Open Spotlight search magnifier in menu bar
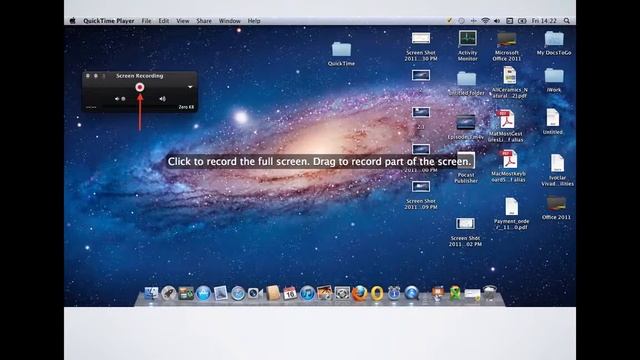This screenshot has width=640, height=360. [x=567, y=20]
